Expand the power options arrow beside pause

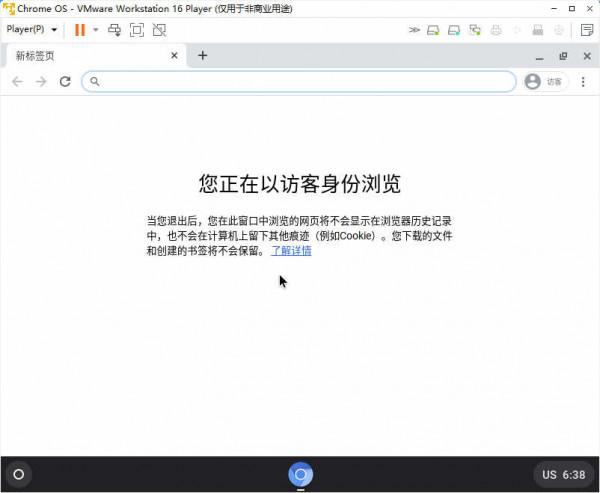[96, 29]
